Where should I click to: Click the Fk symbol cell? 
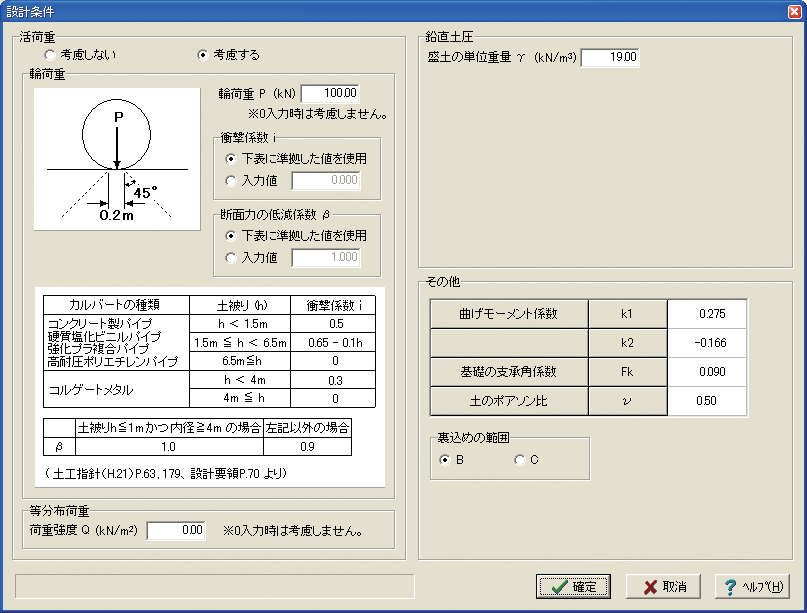(628, 372)
